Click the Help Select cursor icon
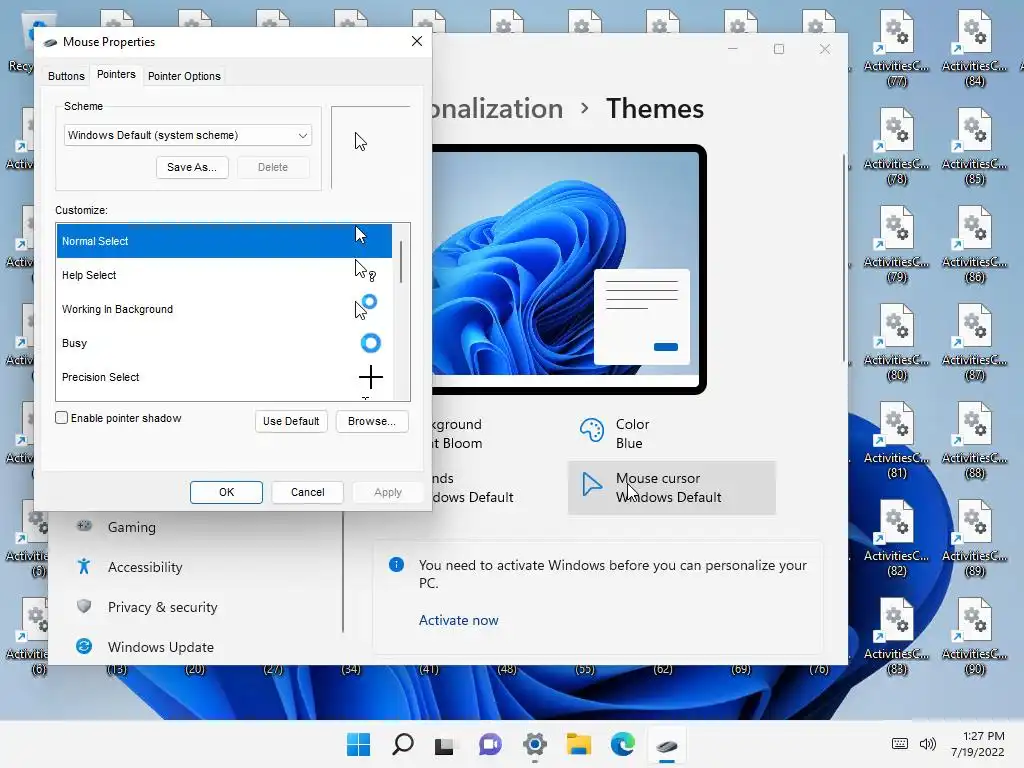1024x768 pixels. tap(364, 270)
